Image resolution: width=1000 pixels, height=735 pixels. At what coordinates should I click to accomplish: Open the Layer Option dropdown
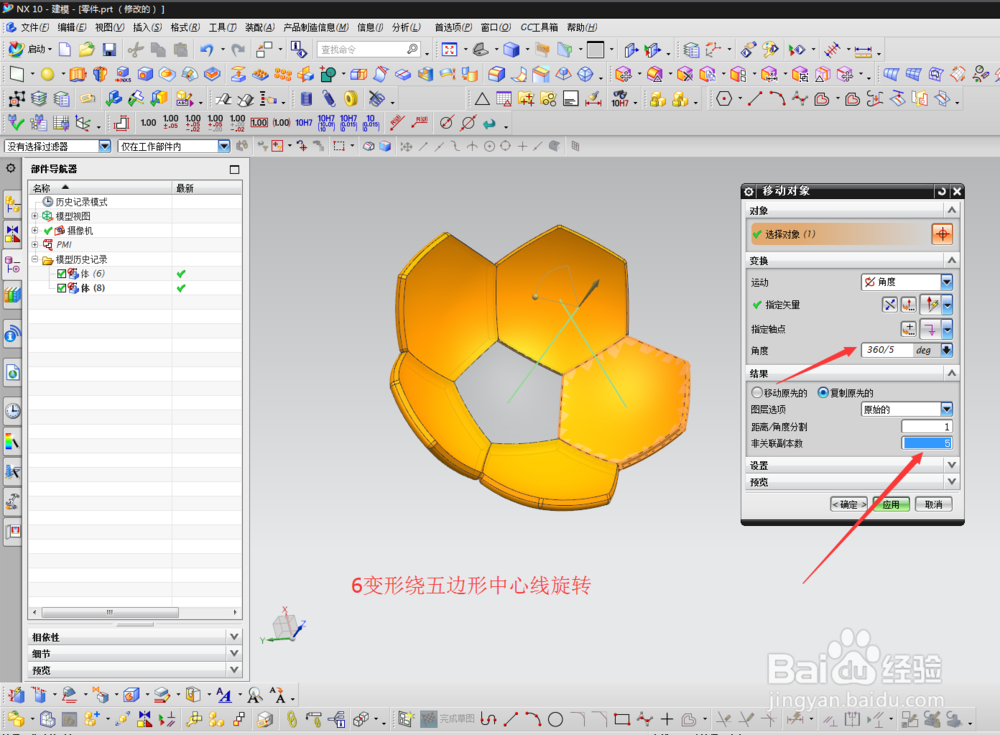click(x=946, y=409)
